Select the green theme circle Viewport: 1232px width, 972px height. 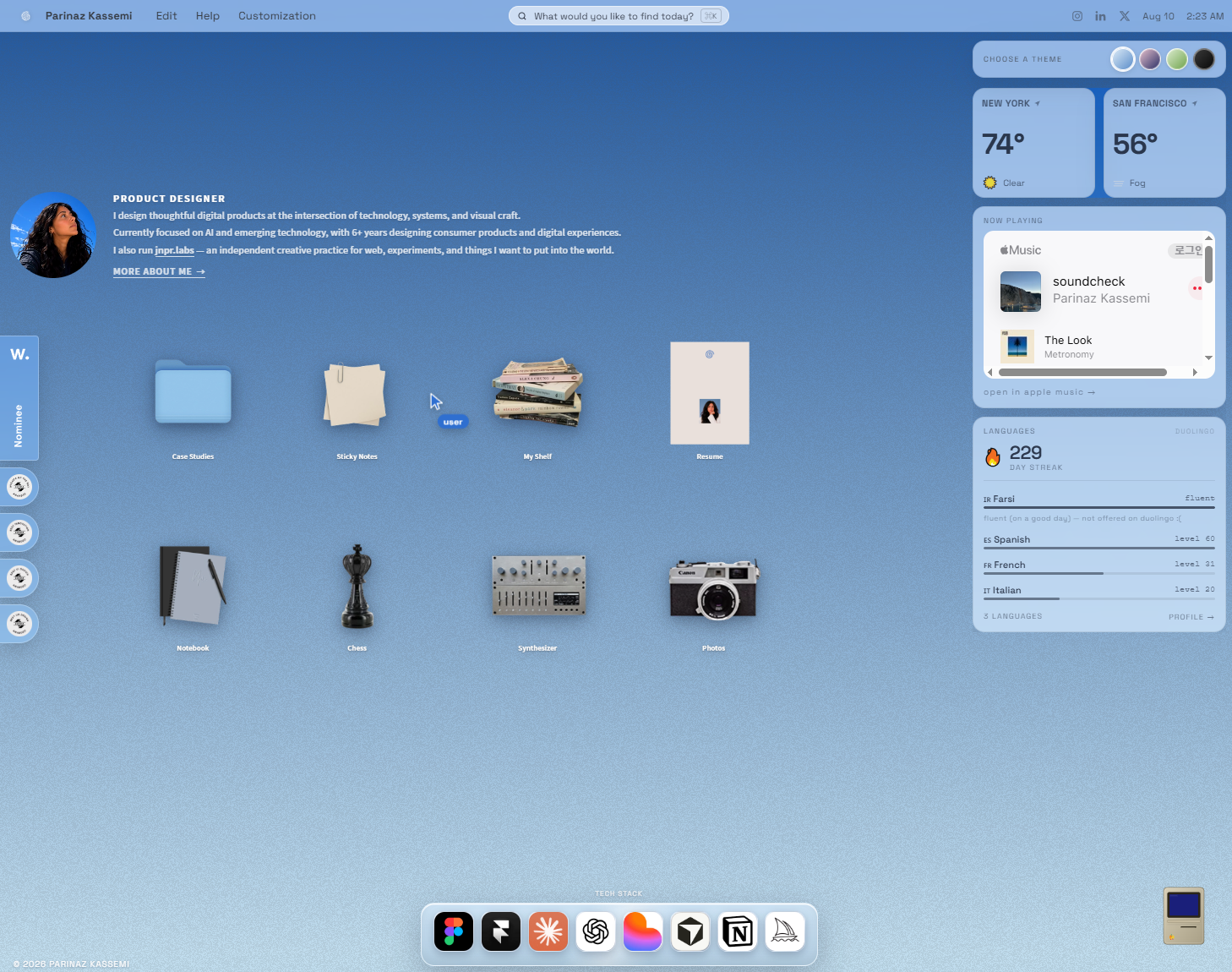coord(1177,59)
